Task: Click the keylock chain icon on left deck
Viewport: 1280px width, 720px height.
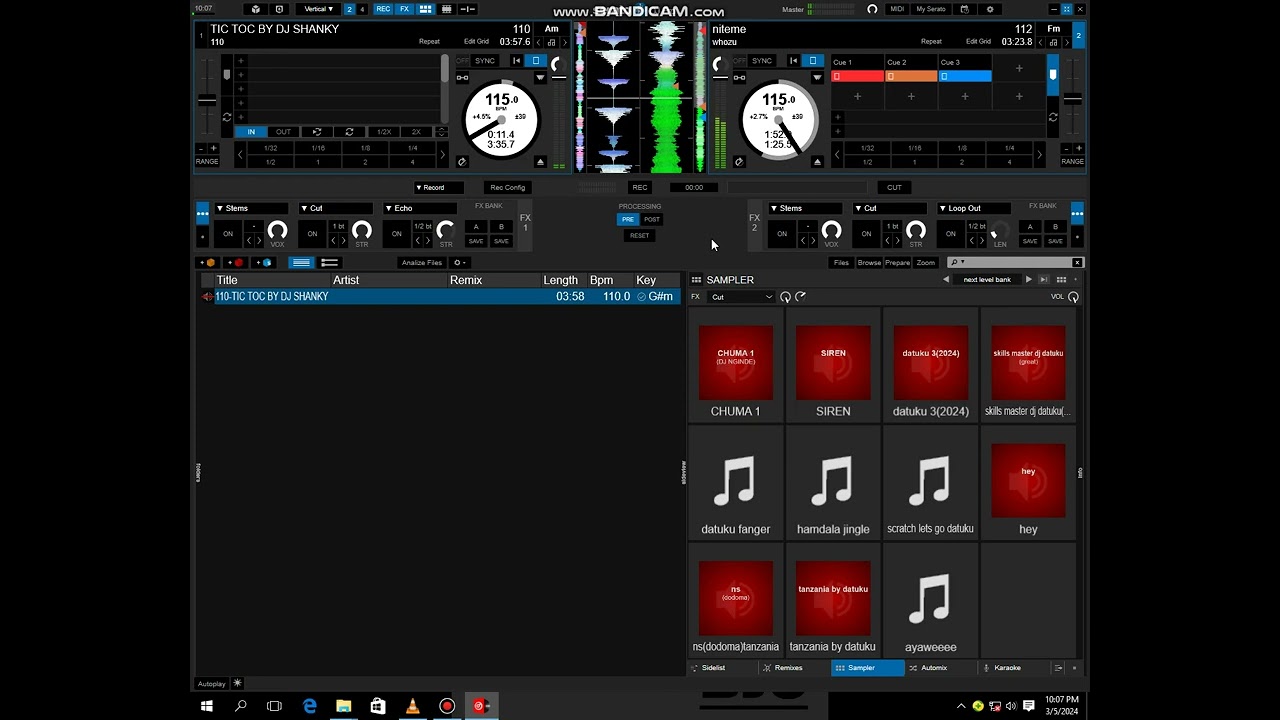Action: tap(462, 78)
